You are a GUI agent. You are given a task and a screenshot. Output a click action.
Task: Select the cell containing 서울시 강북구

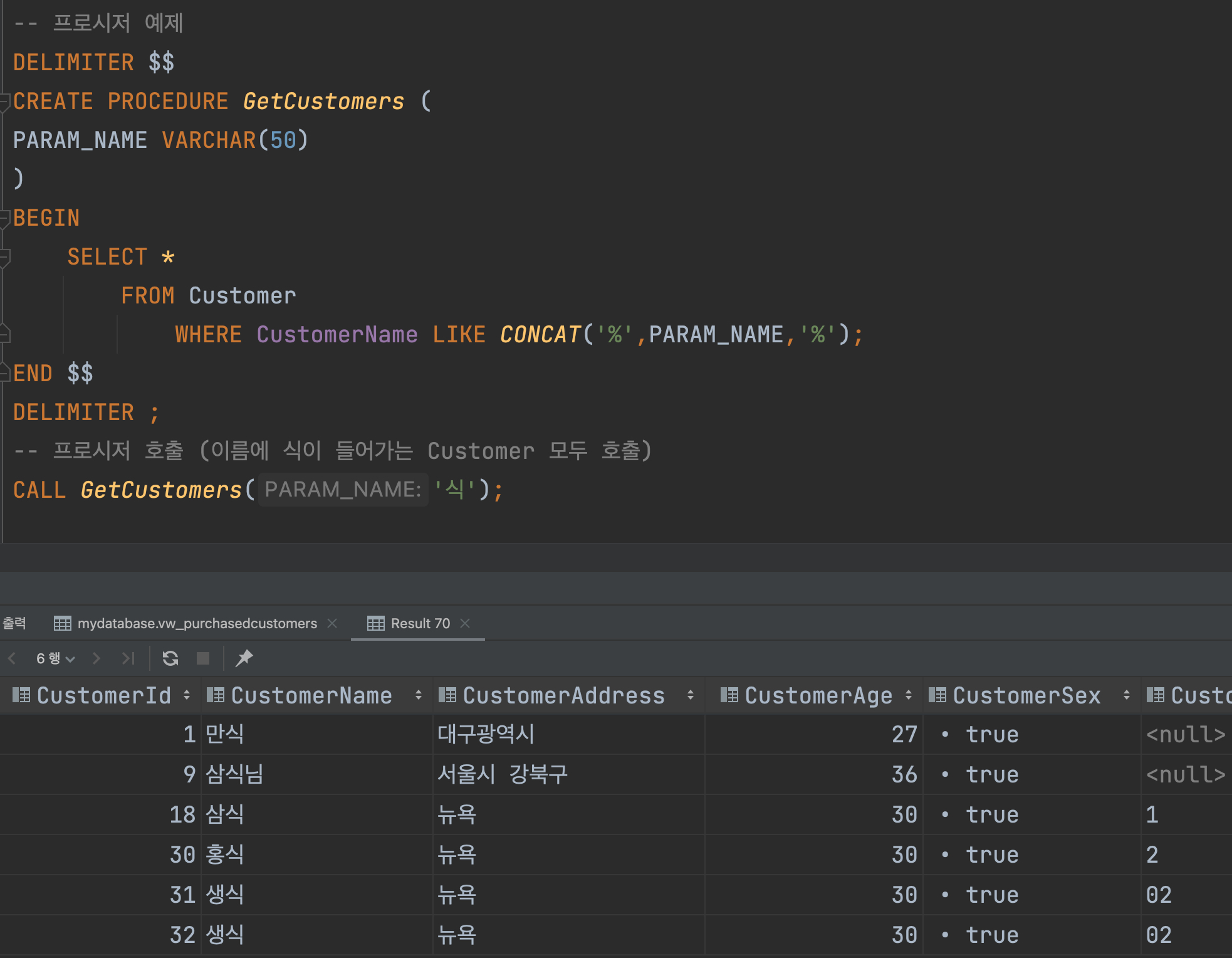503,774
